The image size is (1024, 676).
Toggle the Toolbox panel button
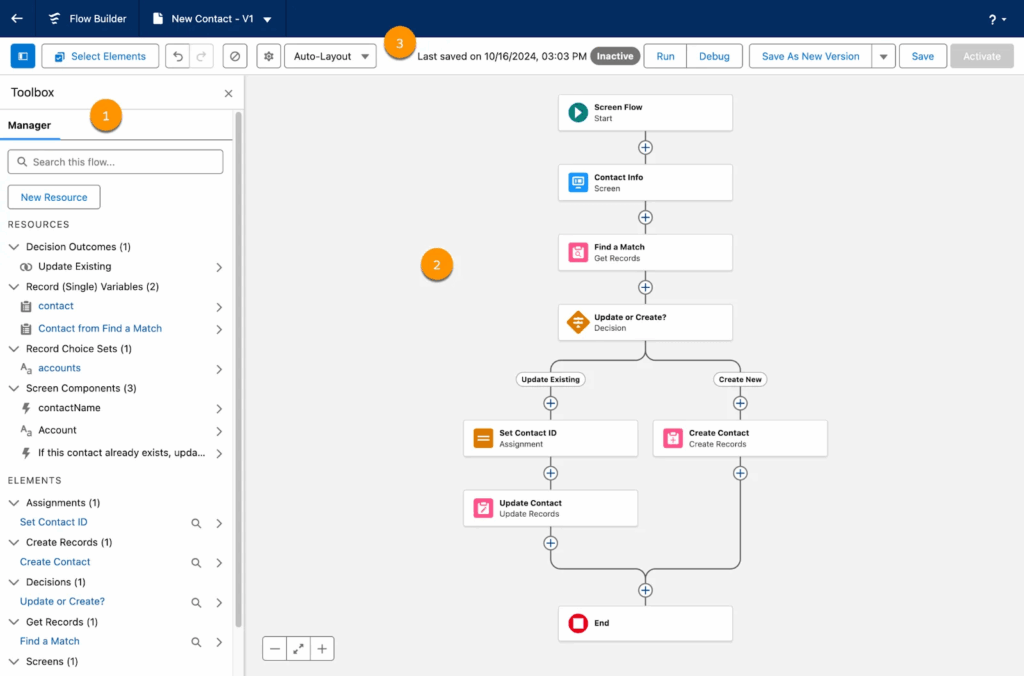pos(22,56)
